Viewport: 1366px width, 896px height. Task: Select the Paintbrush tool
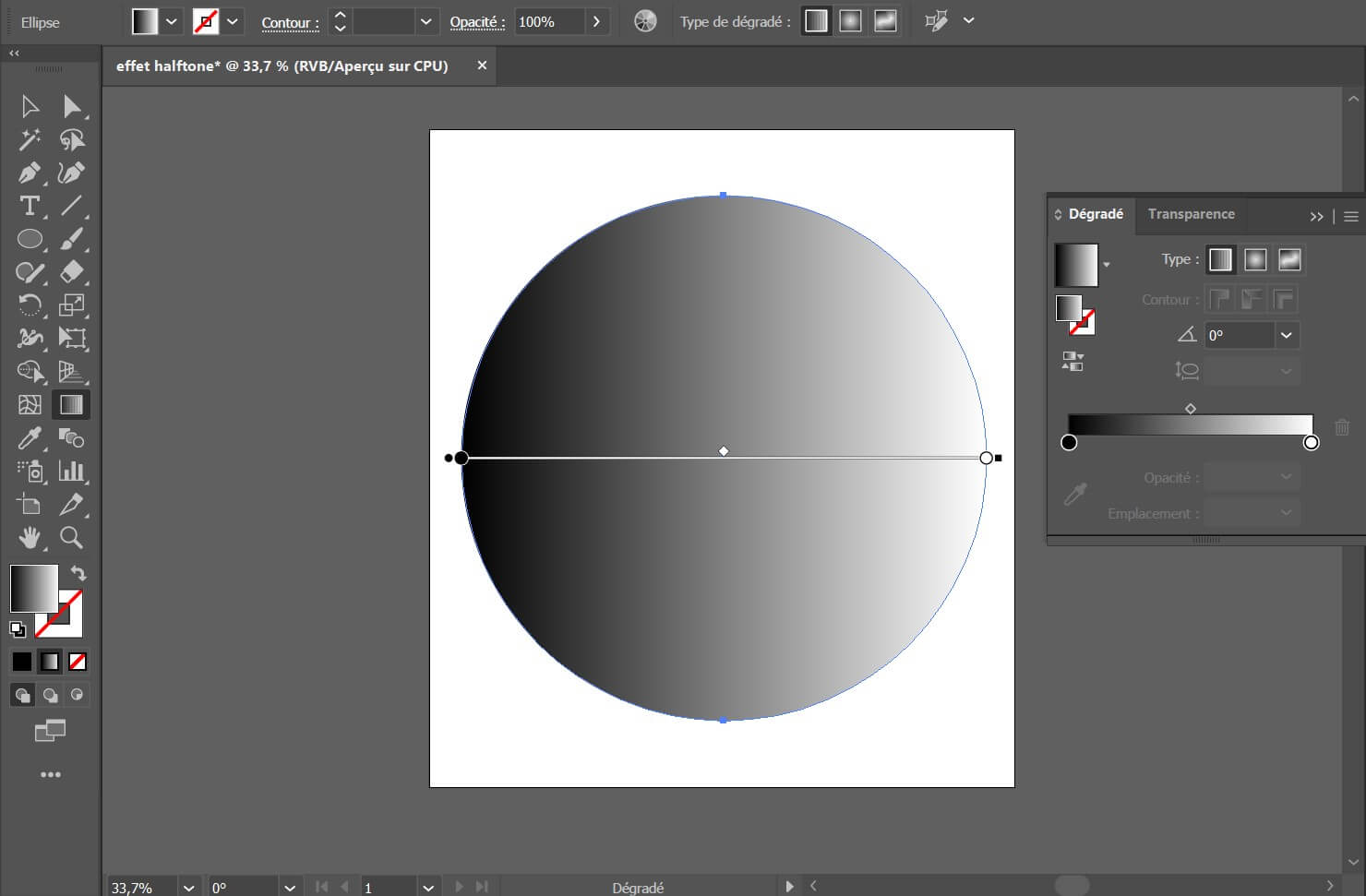(71, 239)
